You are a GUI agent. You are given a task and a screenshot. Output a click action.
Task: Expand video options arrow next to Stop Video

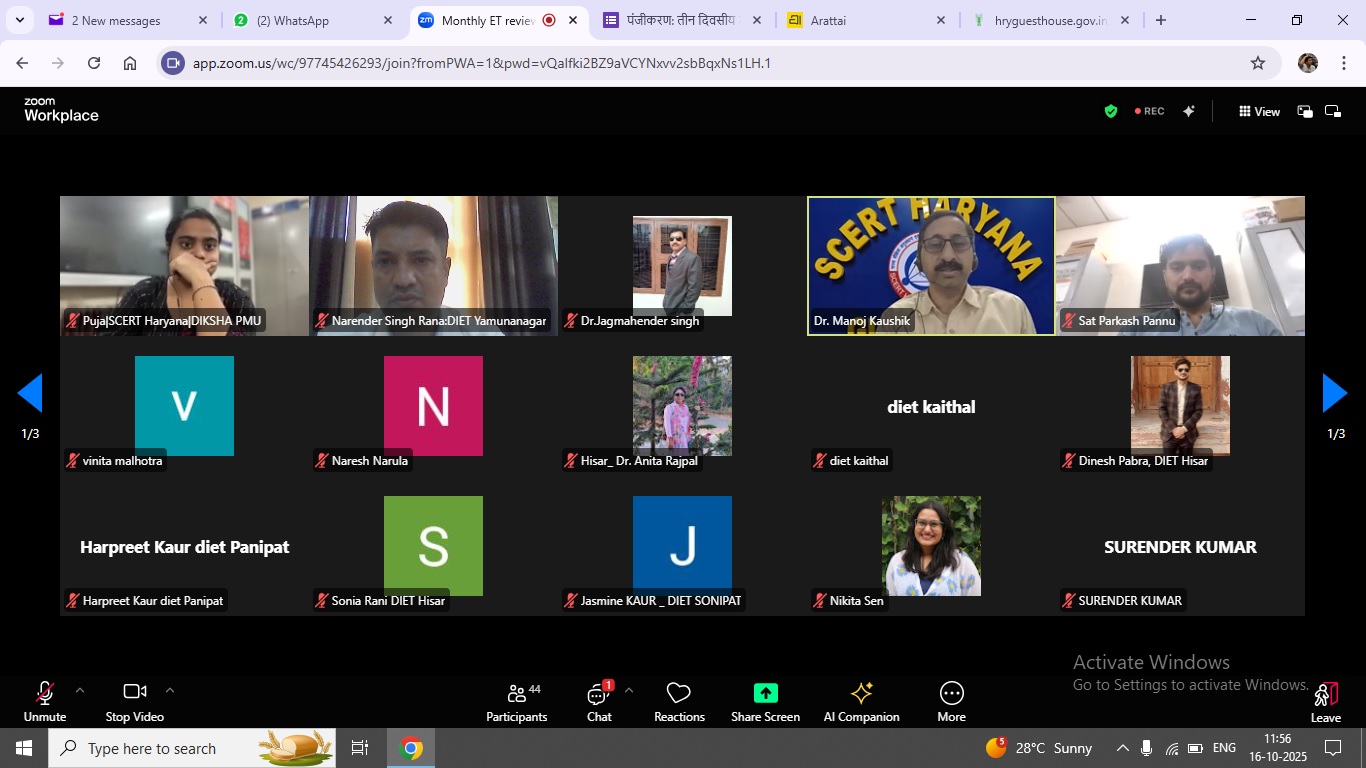[170, 690]
